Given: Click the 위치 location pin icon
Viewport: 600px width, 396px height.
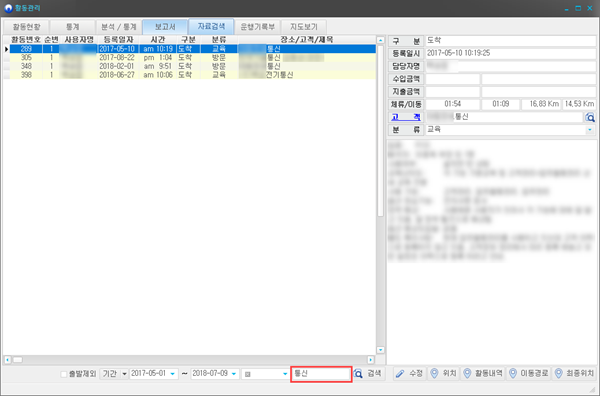Looking at the screenshot, I should click(x=434, y=373).
